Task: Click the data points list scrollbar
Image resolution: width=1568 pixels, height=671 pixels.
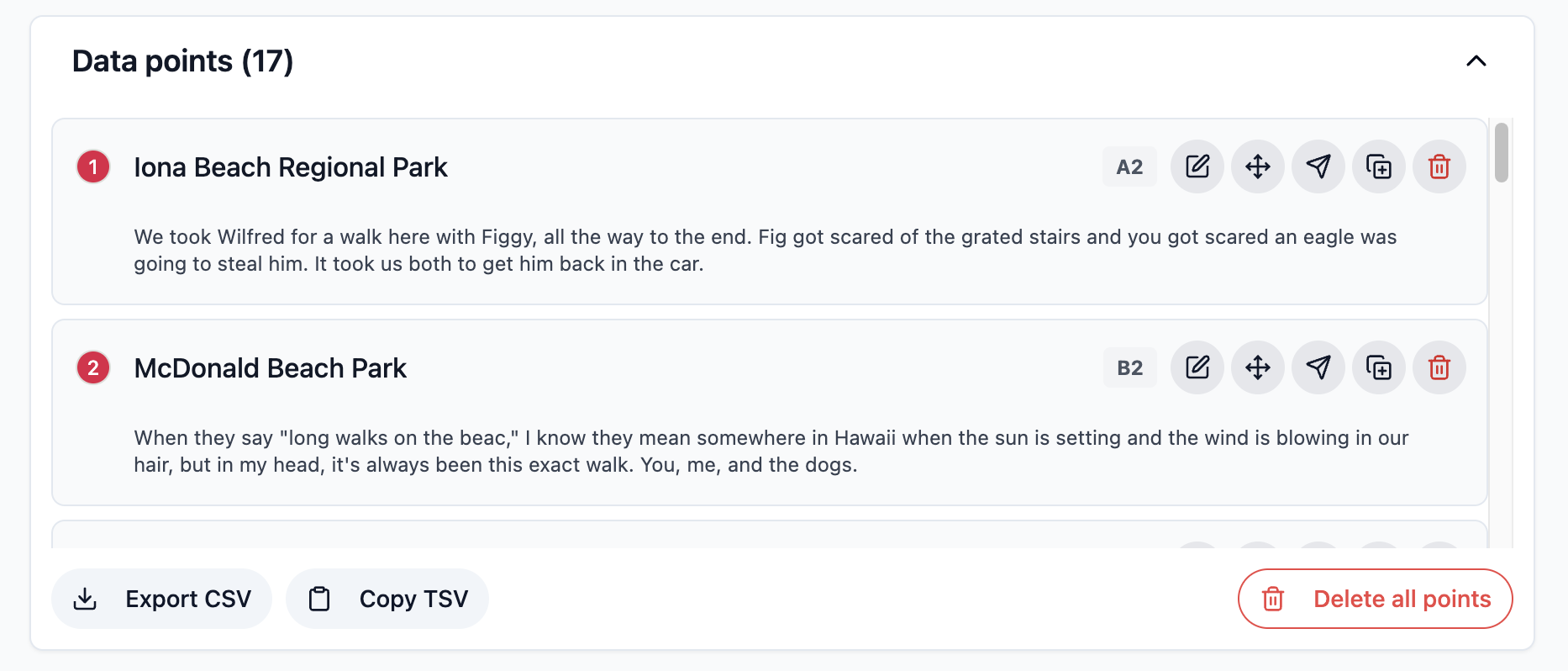Action: pos(1502,152)
